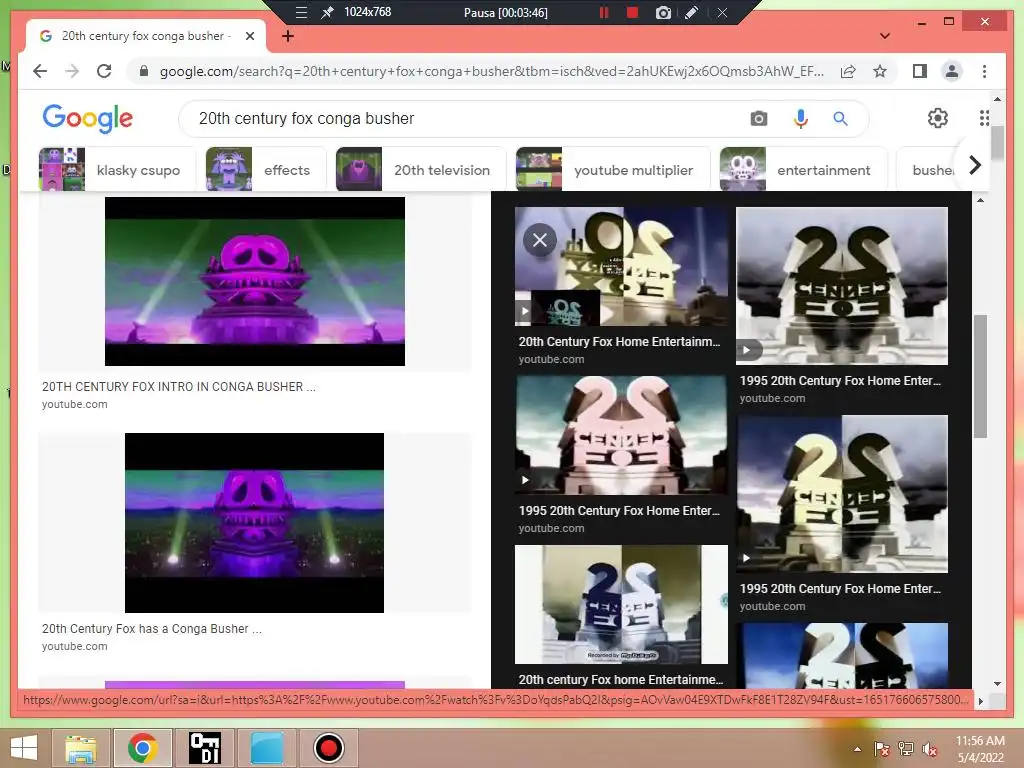Open Windows Start menu

point(24,748)
